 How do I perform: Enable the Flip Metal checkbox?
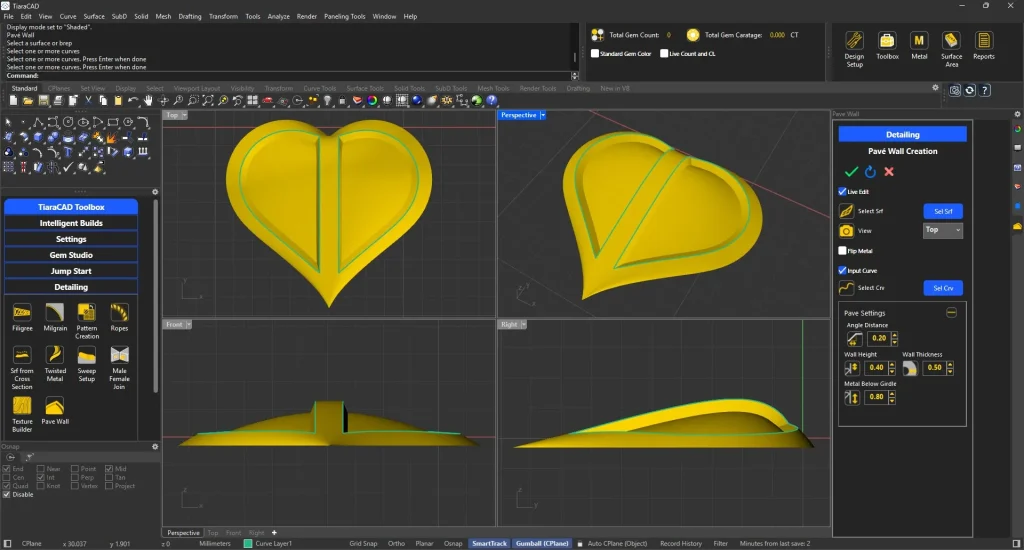(842, 251)
